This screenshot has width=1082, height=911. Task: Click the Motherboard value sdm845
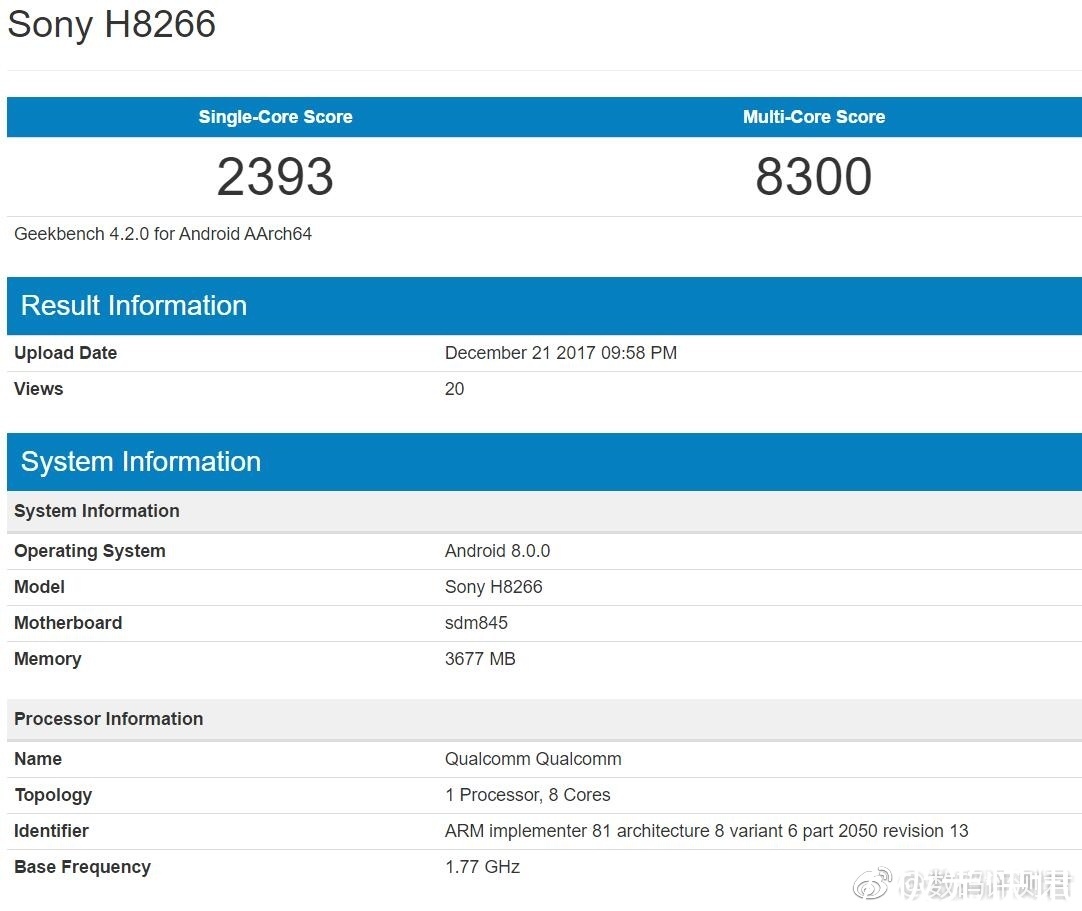click(476, 622)
